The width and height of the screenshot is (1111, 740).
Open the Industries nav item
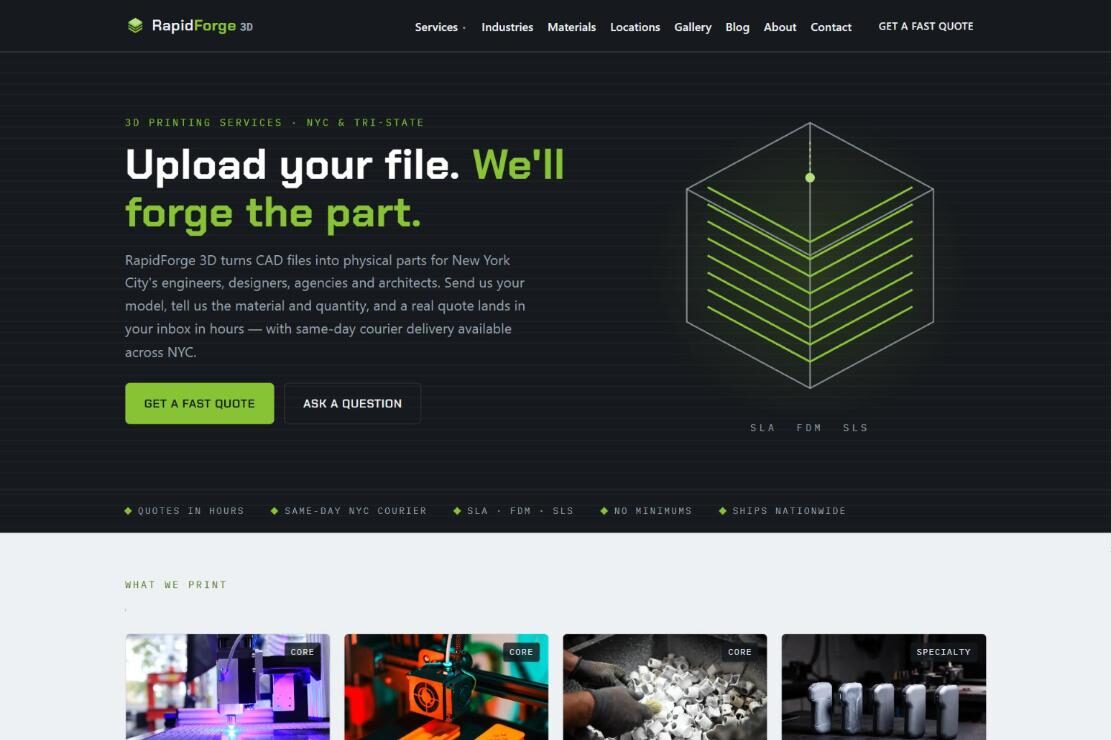click(x=507, y=27)
